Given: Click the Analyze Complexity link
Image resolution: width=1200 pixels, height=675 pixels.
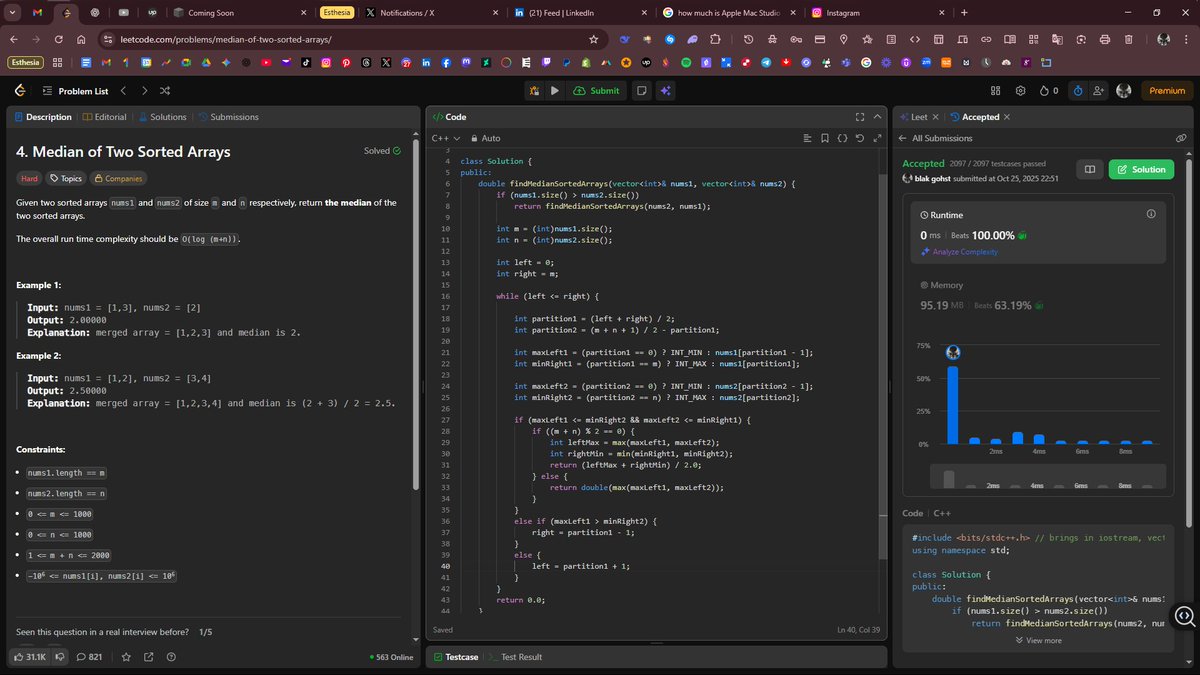Looking at the screenshot, I should tap(958, 252).
